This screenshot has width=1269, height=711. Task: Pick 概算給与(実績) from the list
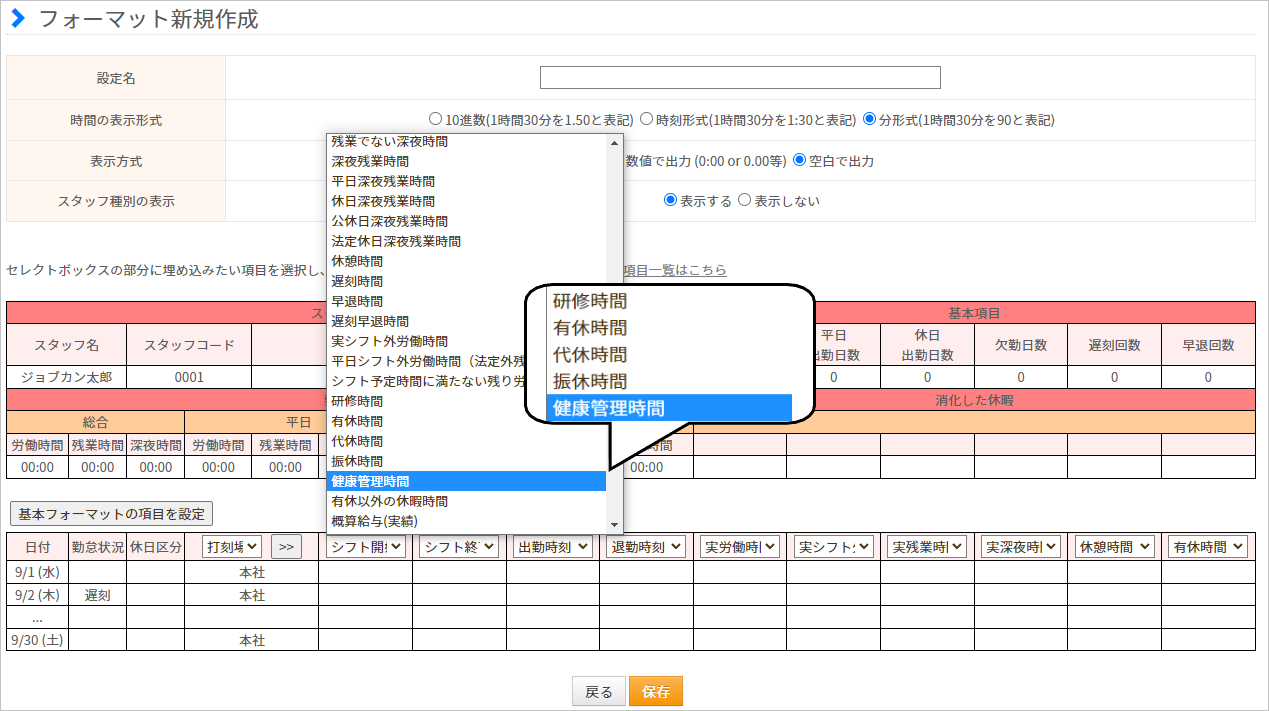pos(466,521)
